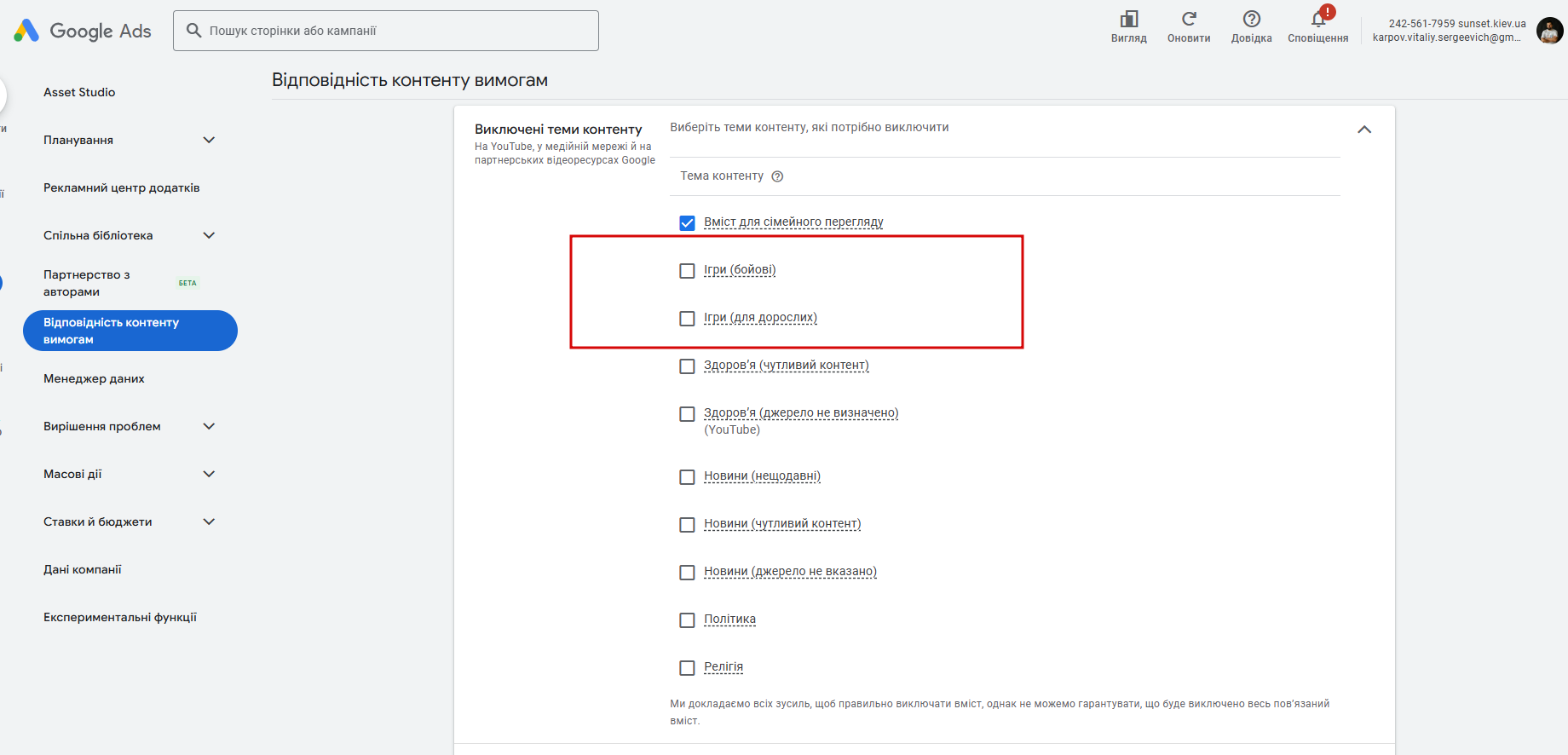Click the Оновити refresh icon
This screenshot has width=1568, height=755.
pyautogui.click(x=1189, y=20)
